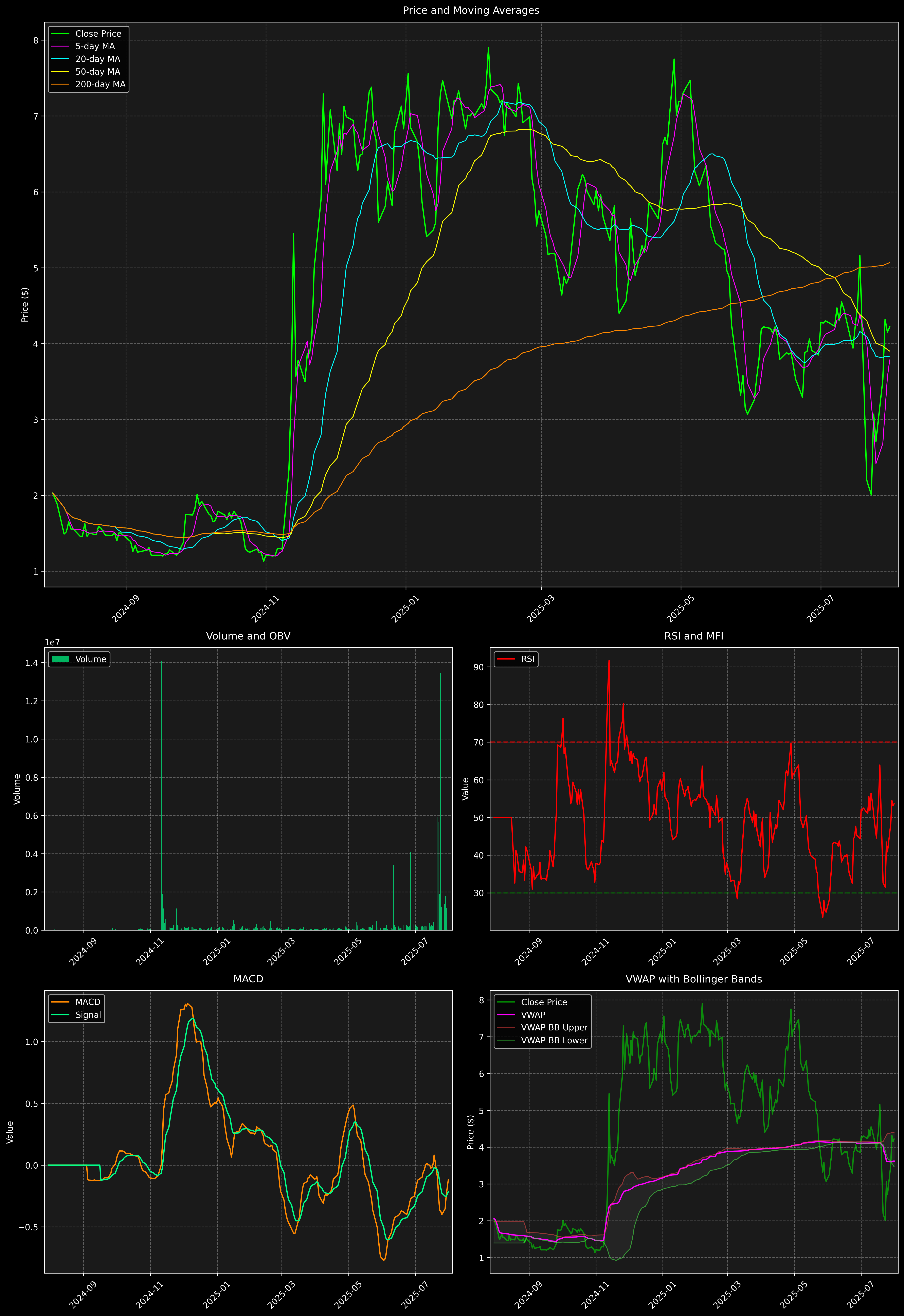The image size is (904, 1316).
Task: Click the 'Price ($)' axis label of top chart
Action: click(25, 305)
